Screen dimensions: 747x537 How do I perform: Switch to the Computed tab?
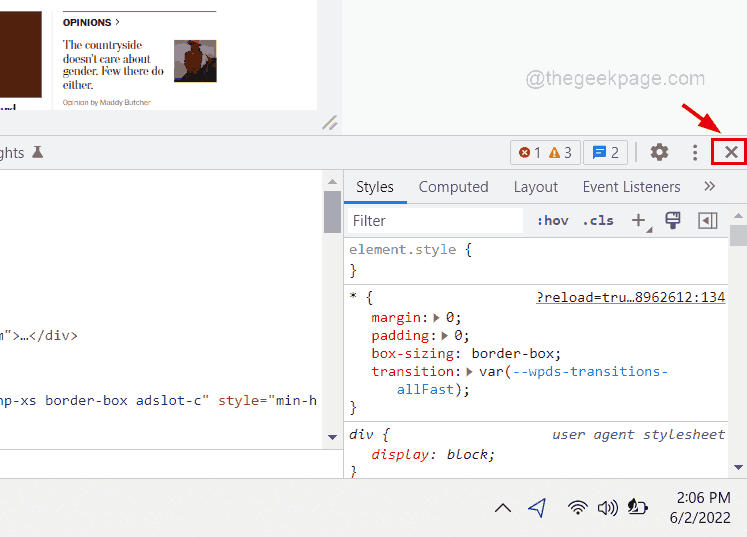coord(453,187)
